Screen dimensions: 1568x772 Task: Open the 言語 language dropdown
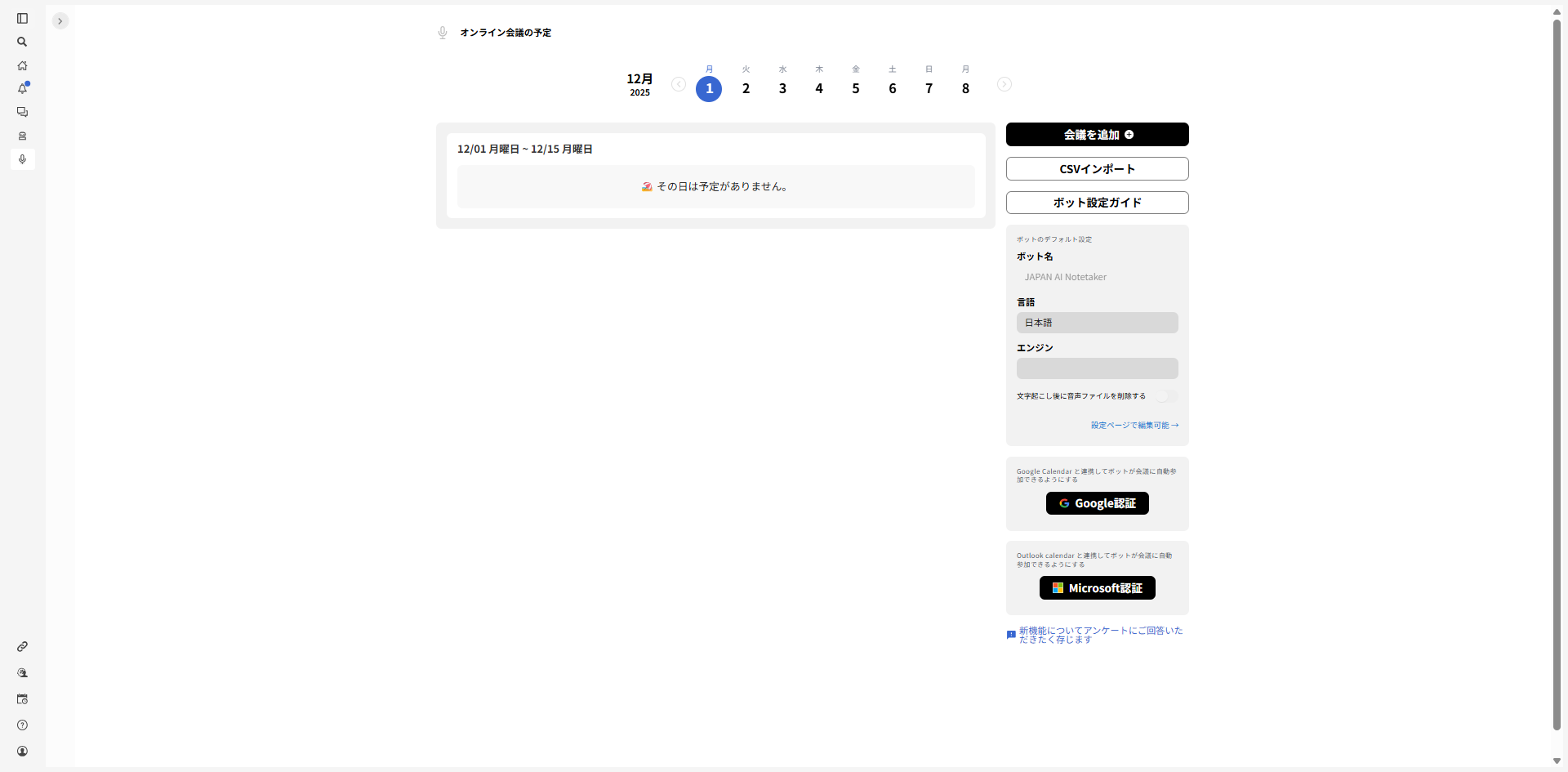(1097, 323)
